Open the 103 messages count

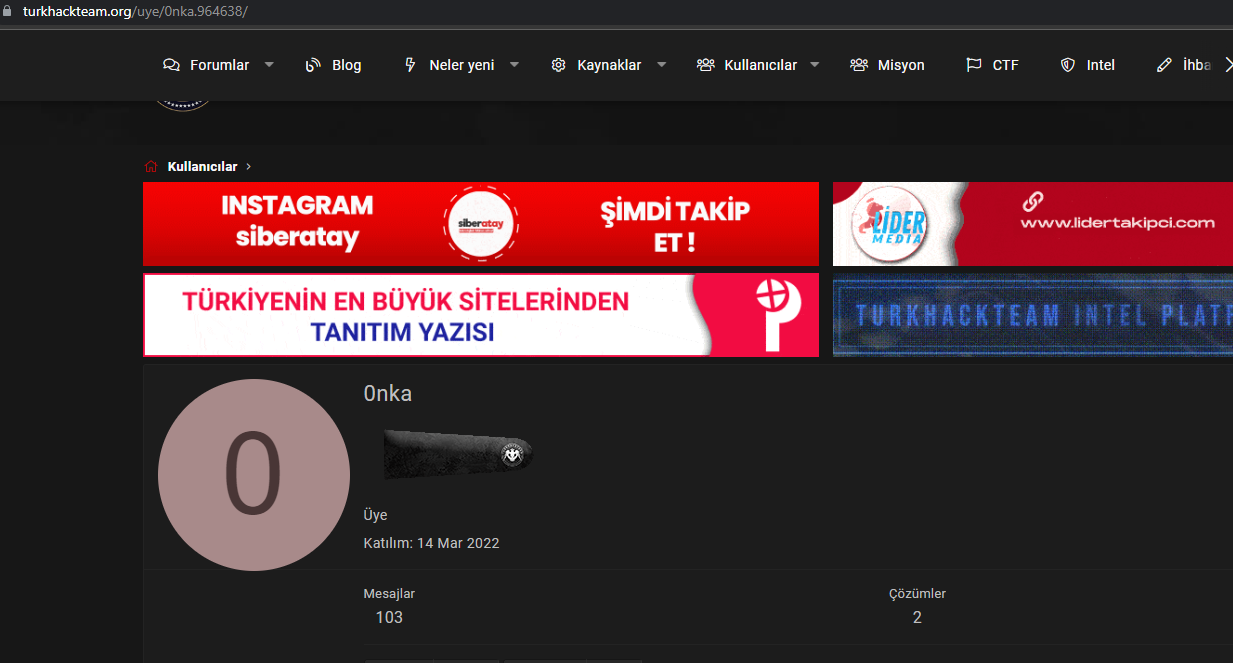click(x=389, y=617)
